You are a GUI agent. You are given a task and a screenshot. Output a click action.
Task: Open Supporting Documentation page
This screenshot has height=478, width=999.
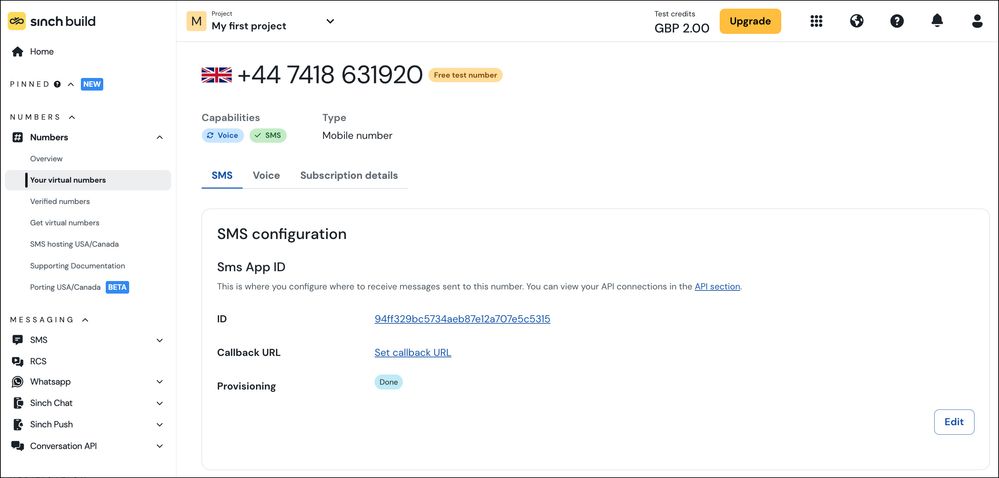tap(78, 266)
